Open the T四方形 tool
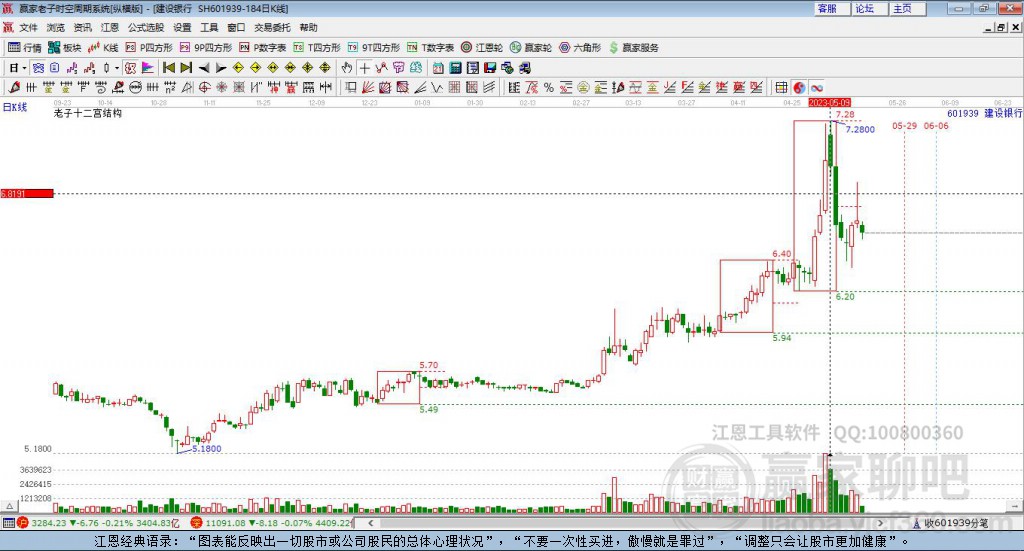1024x551 pixels. click(x=317, y=48)
